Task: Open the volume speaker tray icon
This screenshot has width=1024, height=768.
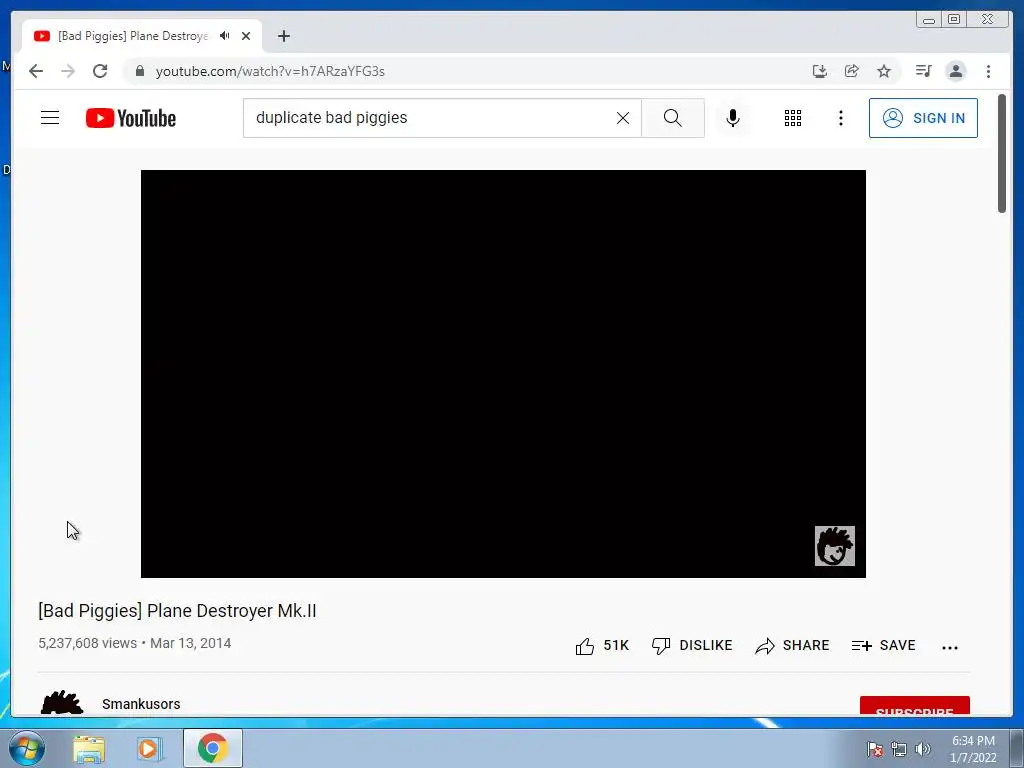Action: pyautogui.click(x=923, y=749)
